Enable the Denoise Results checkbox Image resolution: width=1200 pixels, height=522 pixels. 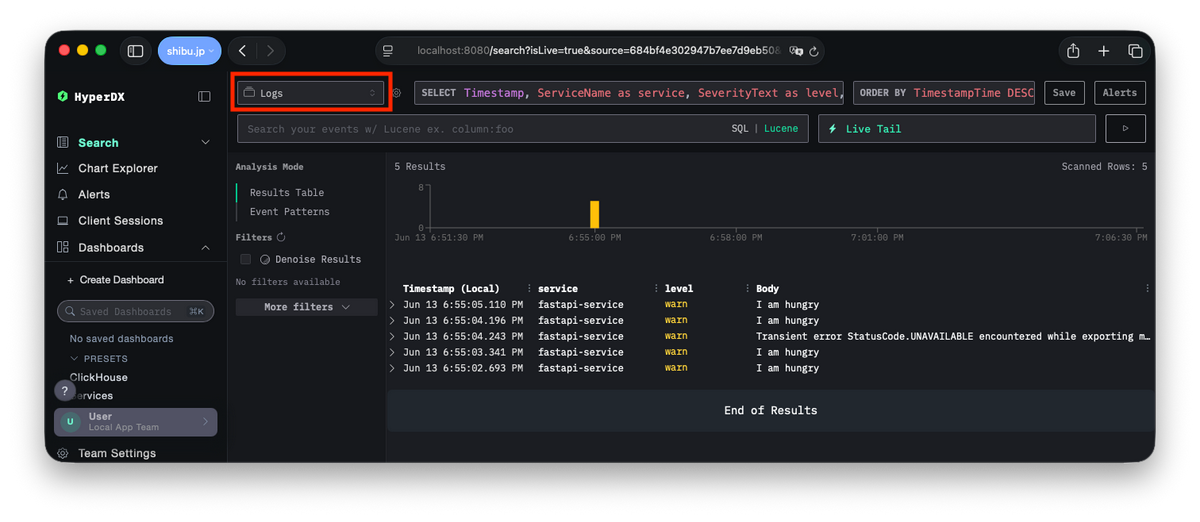point(245,259)
